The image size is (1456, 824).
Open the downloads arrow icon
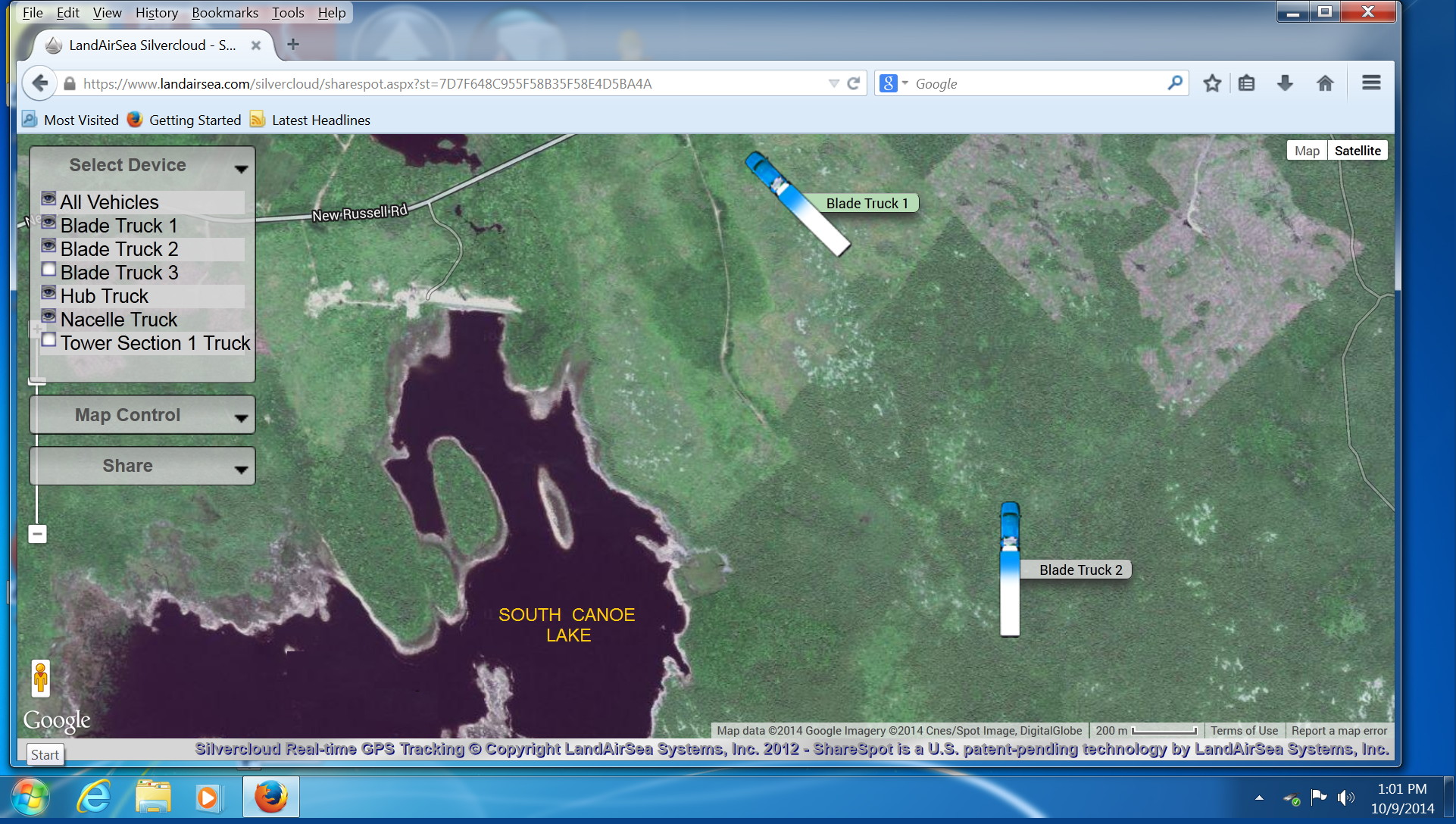[x=1285, y=83]
